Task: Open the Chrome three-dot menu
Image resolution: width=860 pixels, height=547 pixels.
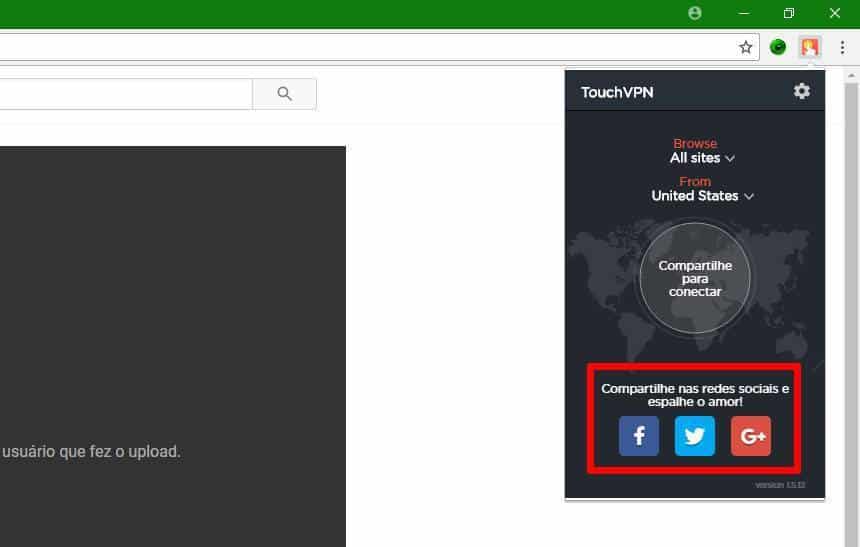Action: click(842, 47)
